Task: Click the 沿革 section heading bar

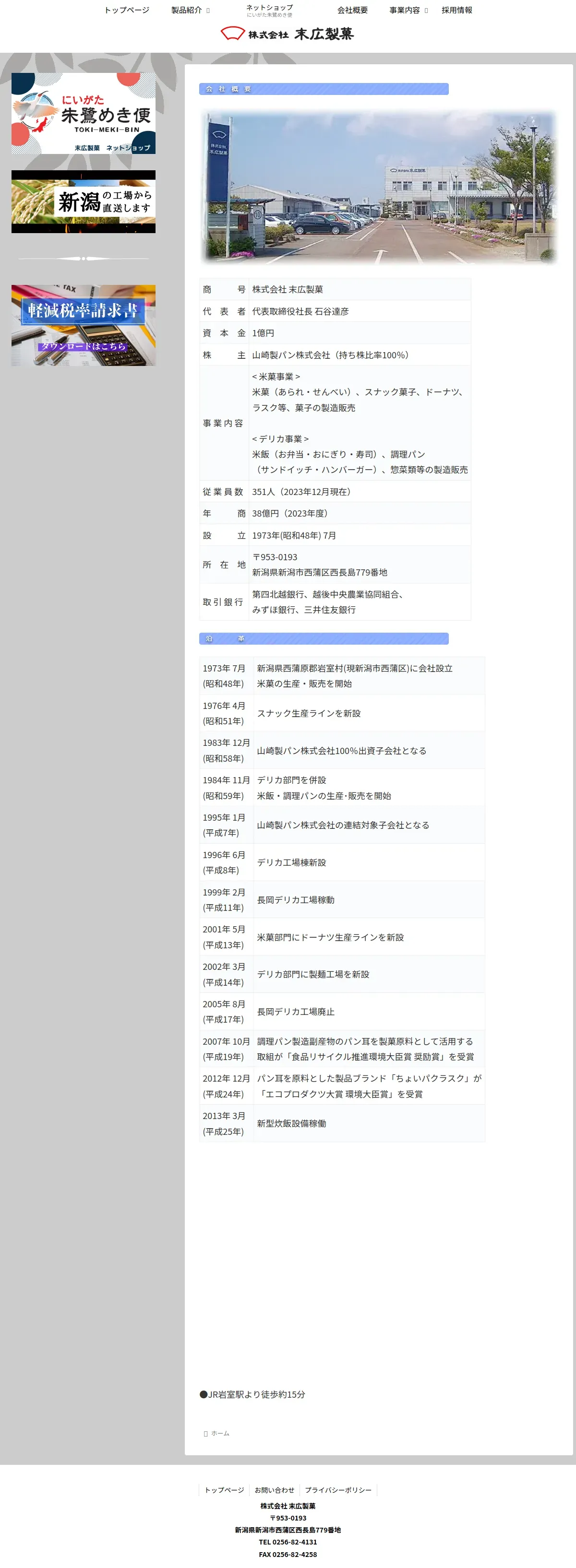Action: tap(324, 638)
